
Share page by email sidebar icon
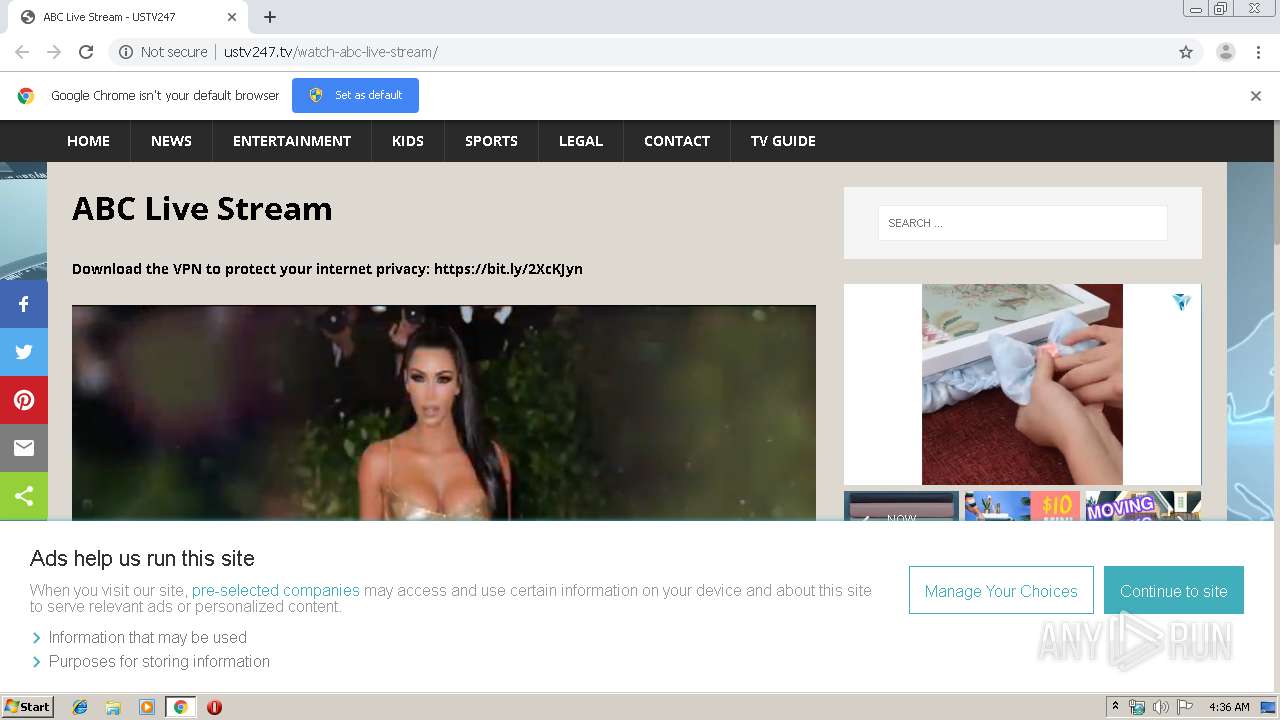click(24, 448)
